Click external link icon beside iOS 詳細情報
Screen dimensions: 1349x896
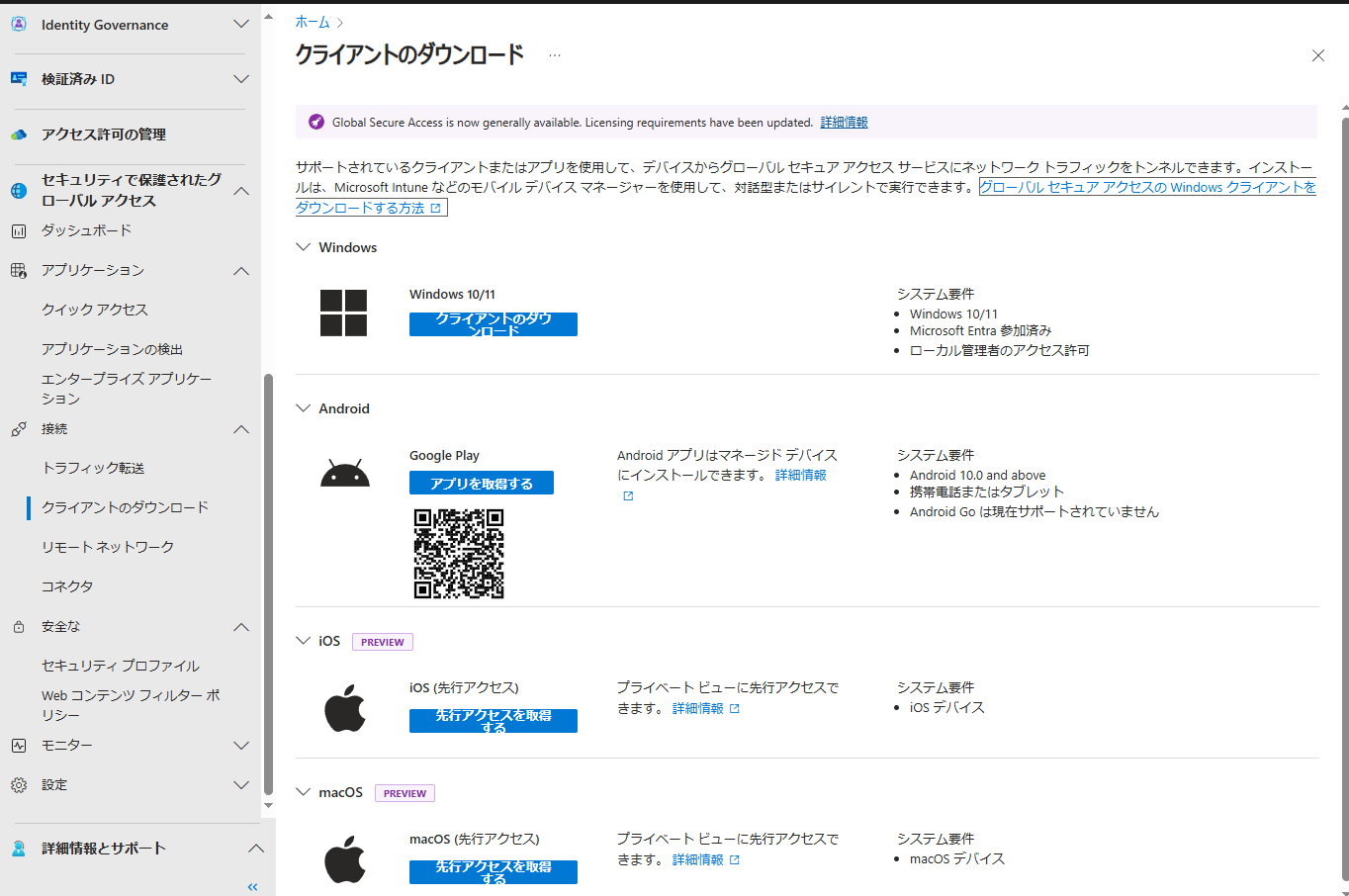pyautogui.click(x=734, y=709)
